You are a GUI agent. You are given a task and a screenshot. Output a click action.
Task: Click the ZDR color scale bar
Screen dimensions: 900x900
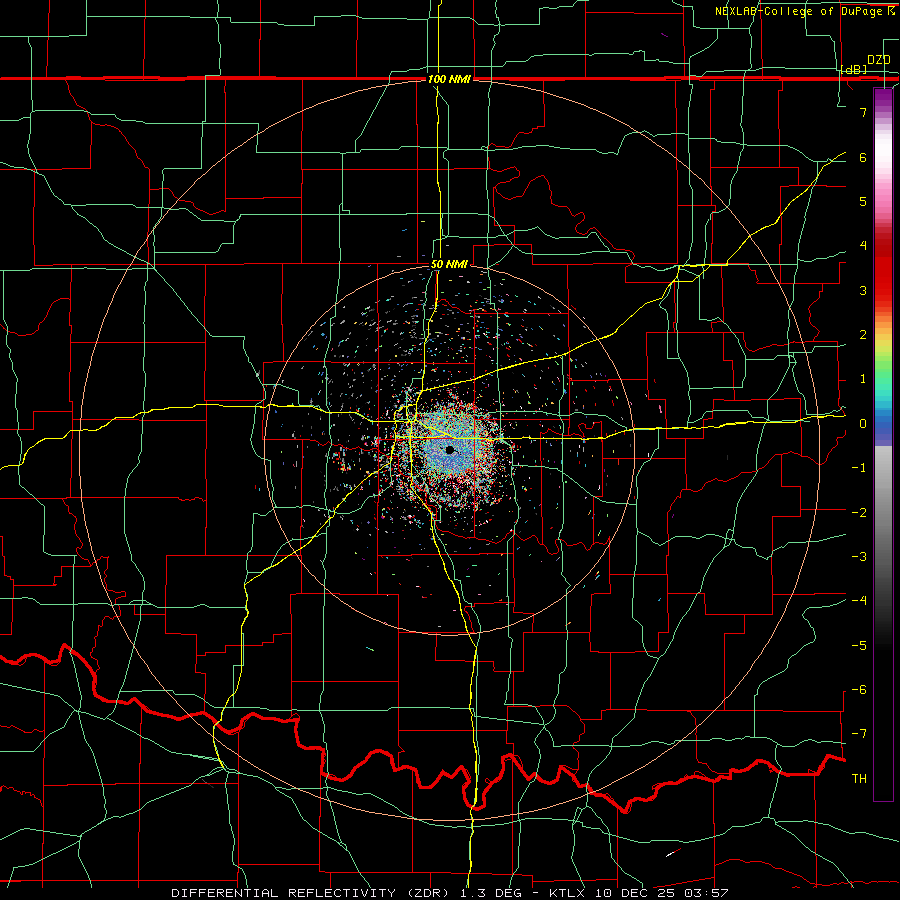pyautogui.click(x=883, y=445)
